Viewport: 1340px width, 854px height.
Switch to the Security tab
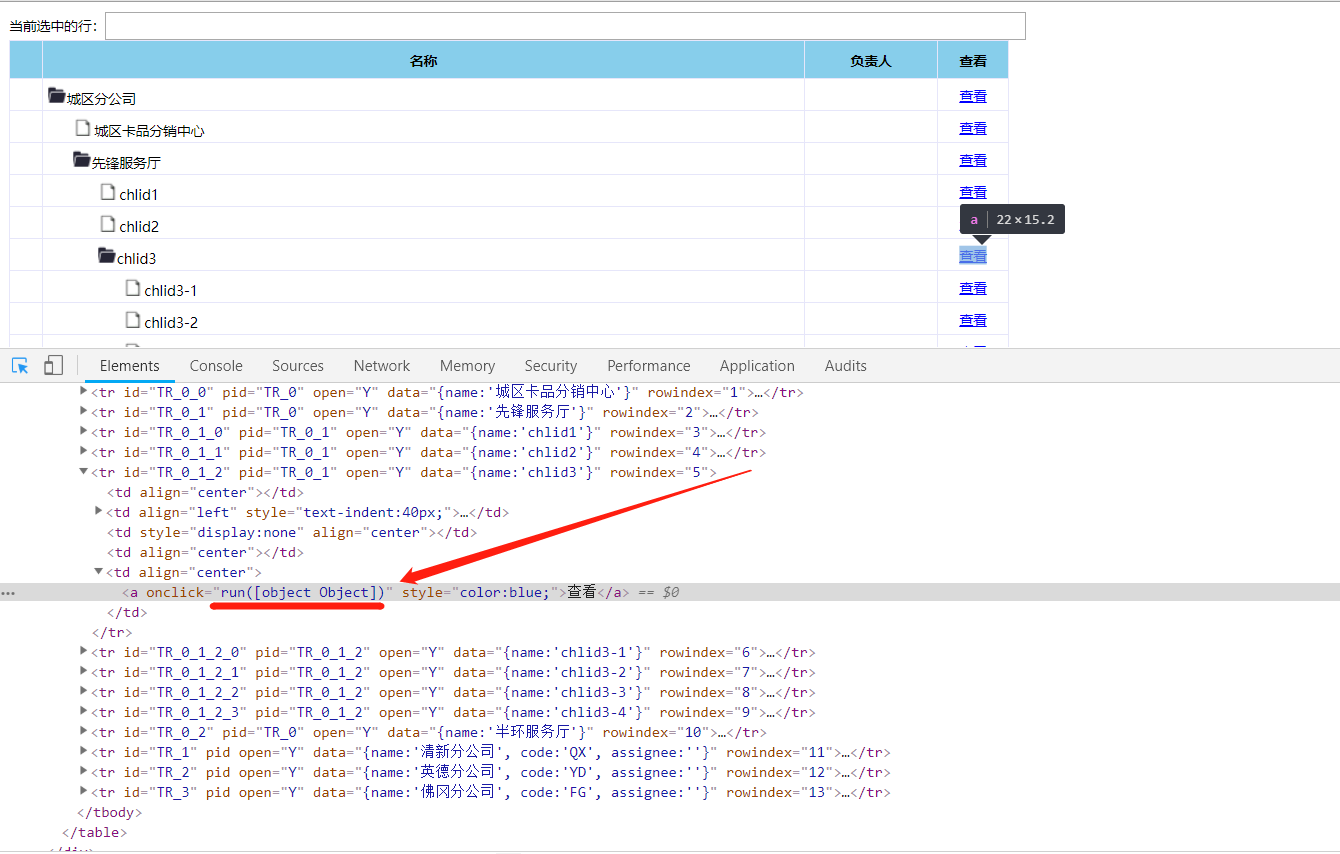click(551, 366)
